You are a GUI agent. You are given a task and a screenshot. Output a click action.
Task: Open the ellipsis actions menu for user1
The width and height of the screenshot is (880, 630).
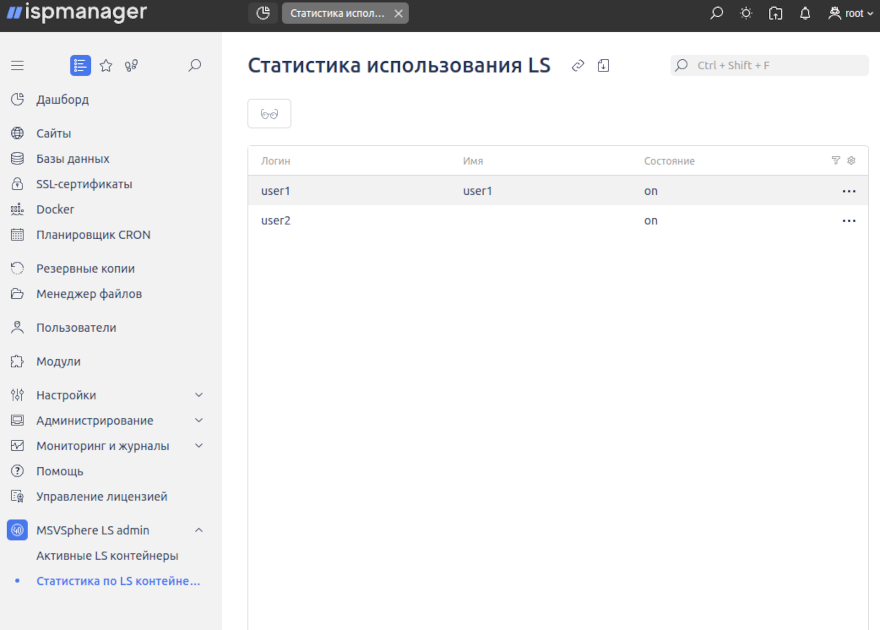(849, 191)
